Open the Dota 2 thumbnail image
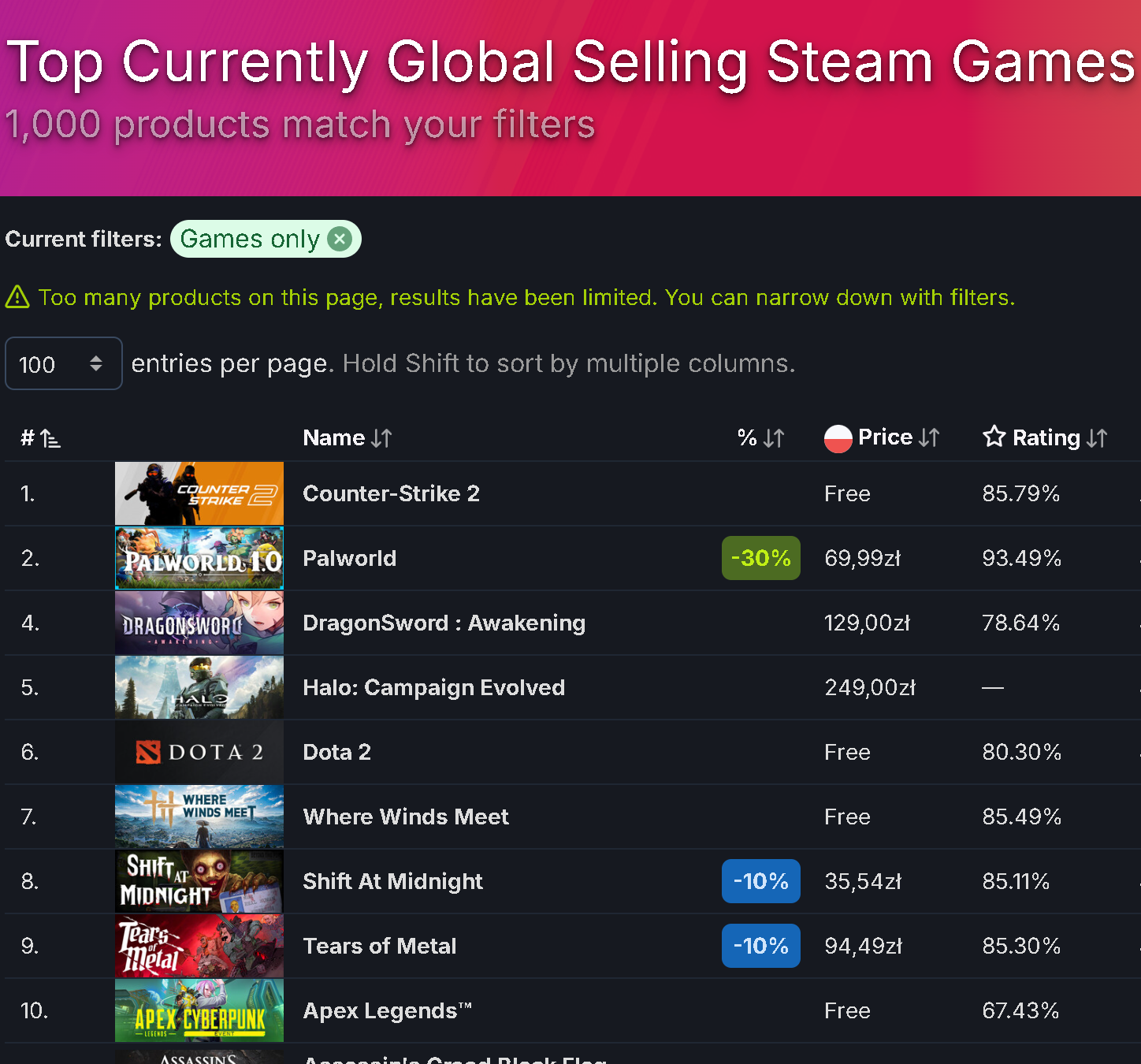Screen dimensions: 1141x1064 click(199, 752)
